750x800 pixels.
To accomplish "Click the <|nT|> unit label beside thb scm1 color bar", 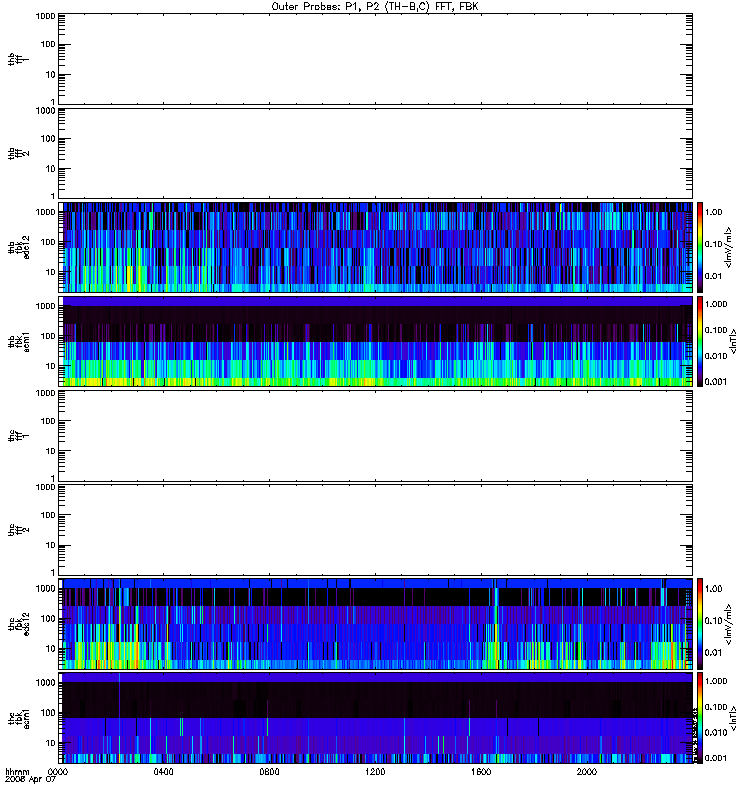I will pos(733,341).
